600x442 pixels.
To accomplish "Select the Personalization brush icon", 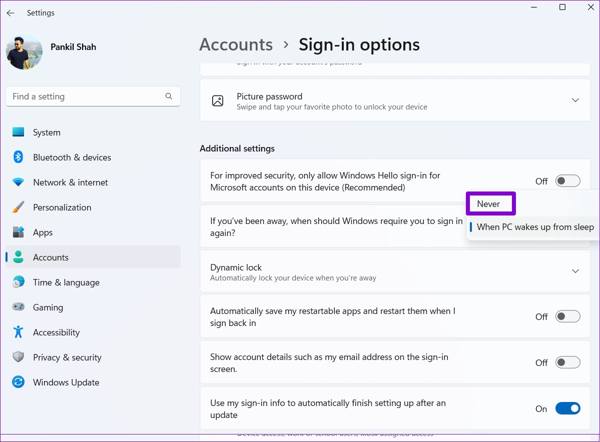I will [18, 207].
